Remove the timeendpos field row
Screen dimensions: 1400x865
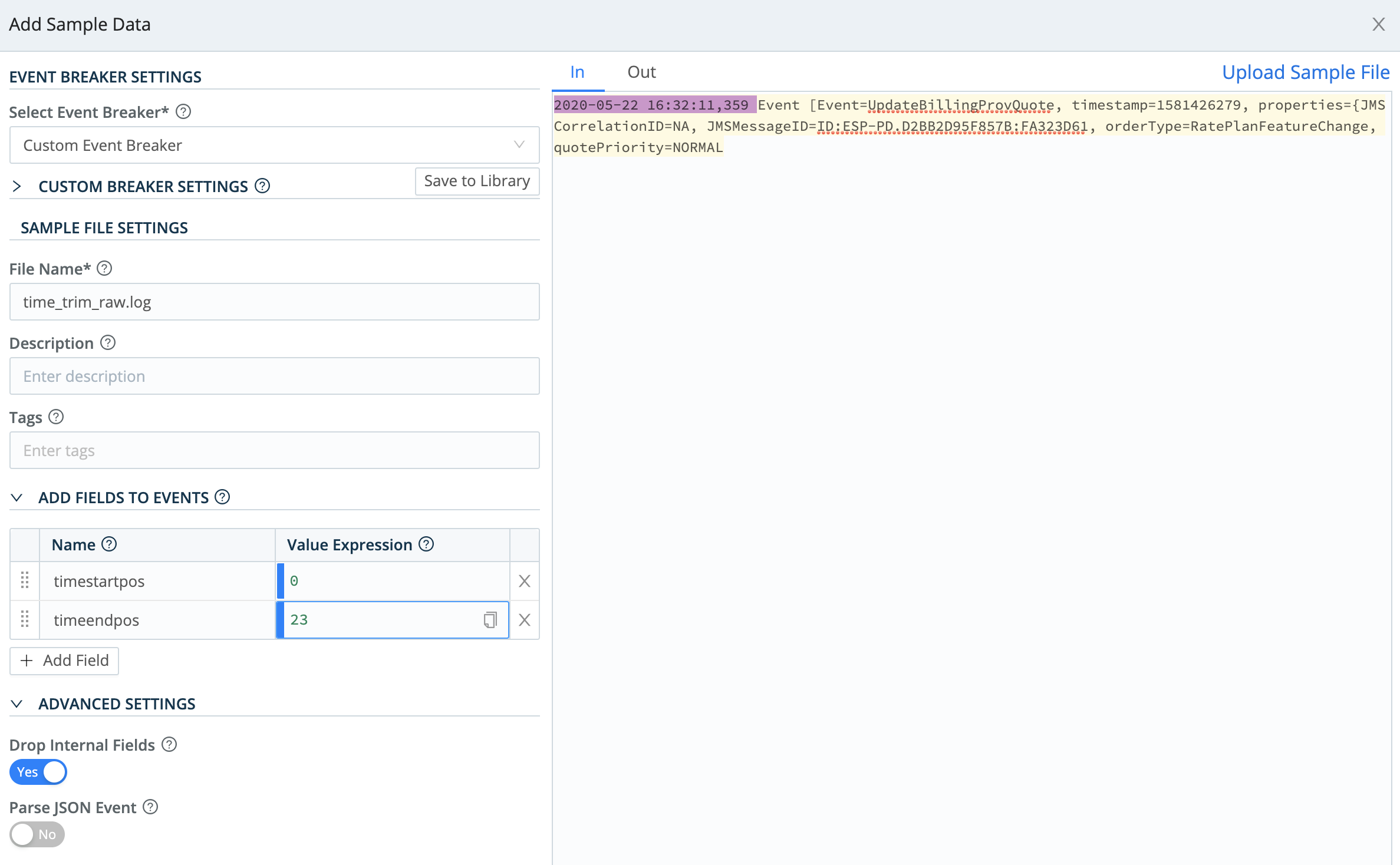(524, 620)
